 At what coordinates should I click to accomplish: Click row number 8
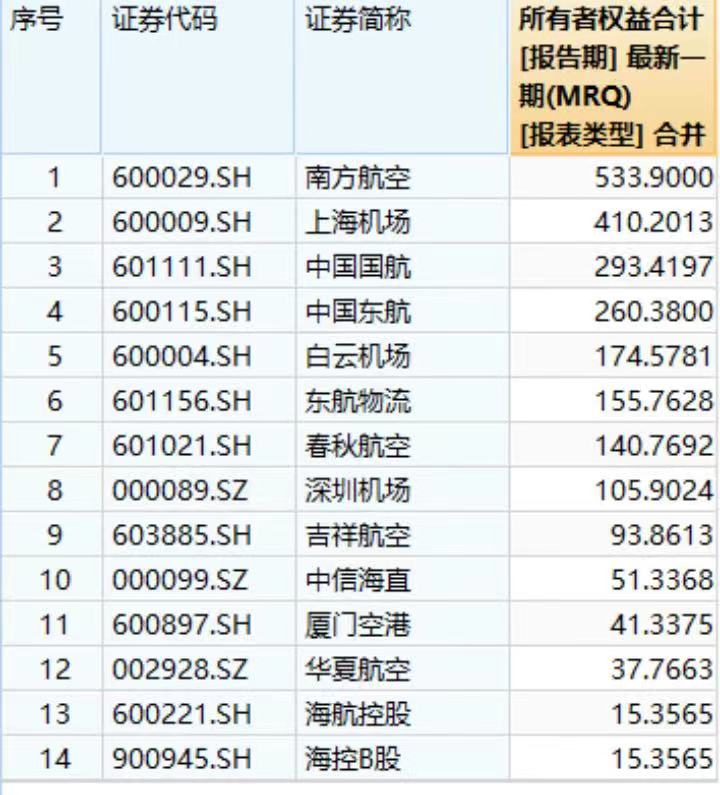pyautogui.click(x=54, y=491)
